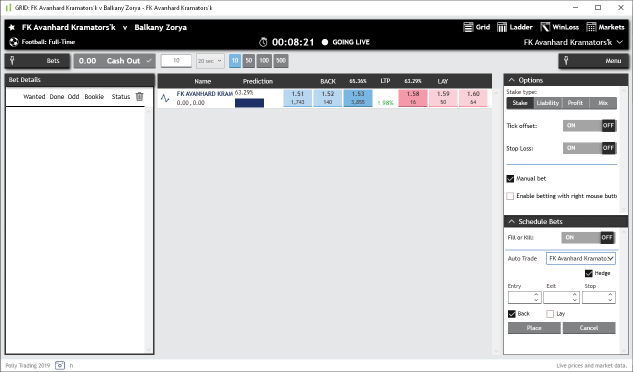Image resolution: width=633 pixels, height=372 pixels.
Task: Click the favorite star icon beside FK Avanhard
Action: click(12, 27)
